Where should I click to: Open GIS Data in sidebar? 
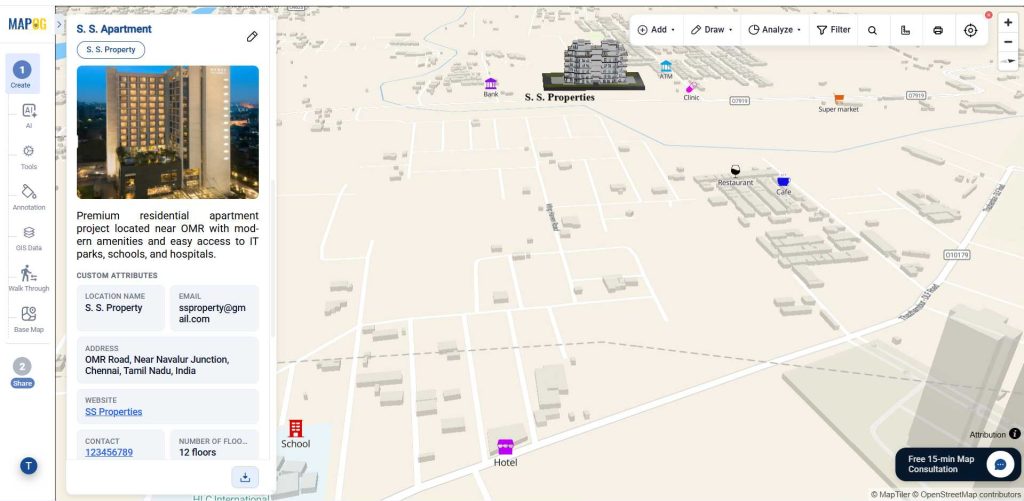coord(29,238)
